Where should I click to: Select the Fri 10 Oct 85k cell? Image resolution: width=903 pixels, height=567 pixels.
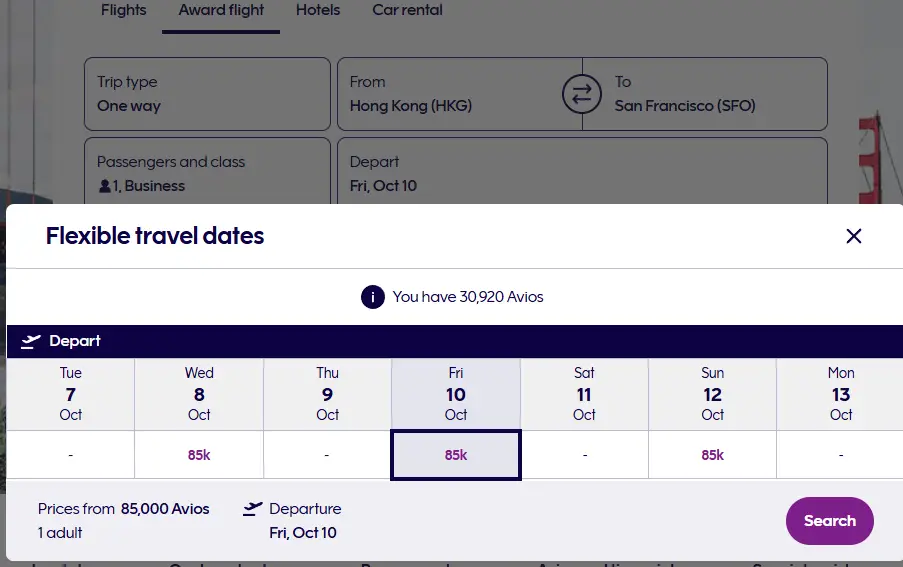pyautogui.click(x=456, y=455)
